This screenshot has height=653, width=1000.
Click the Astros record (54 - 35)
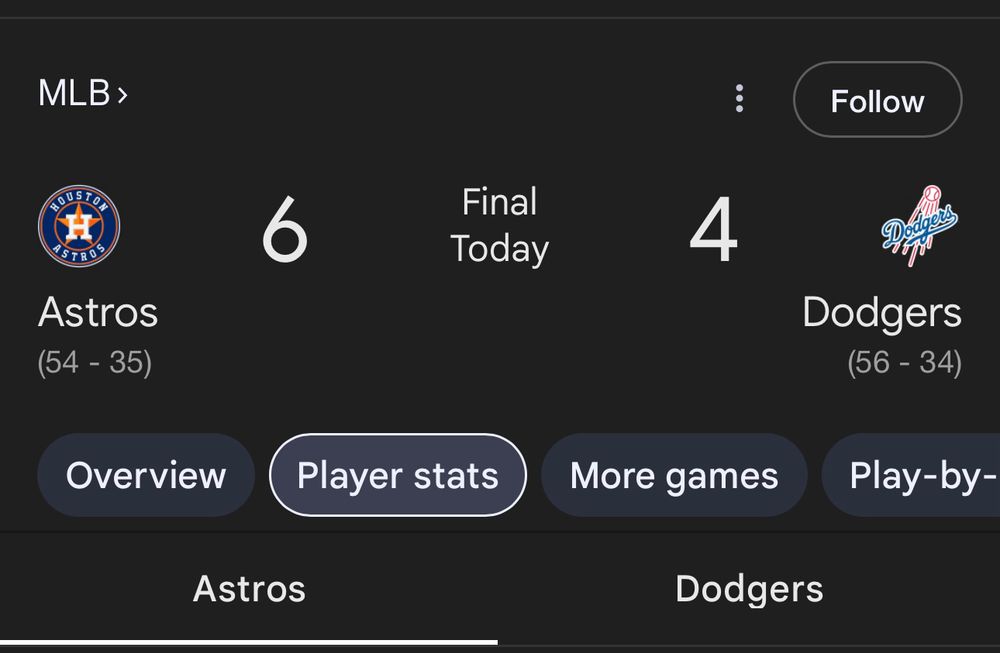pyautogui.click(x=94, y=362)
